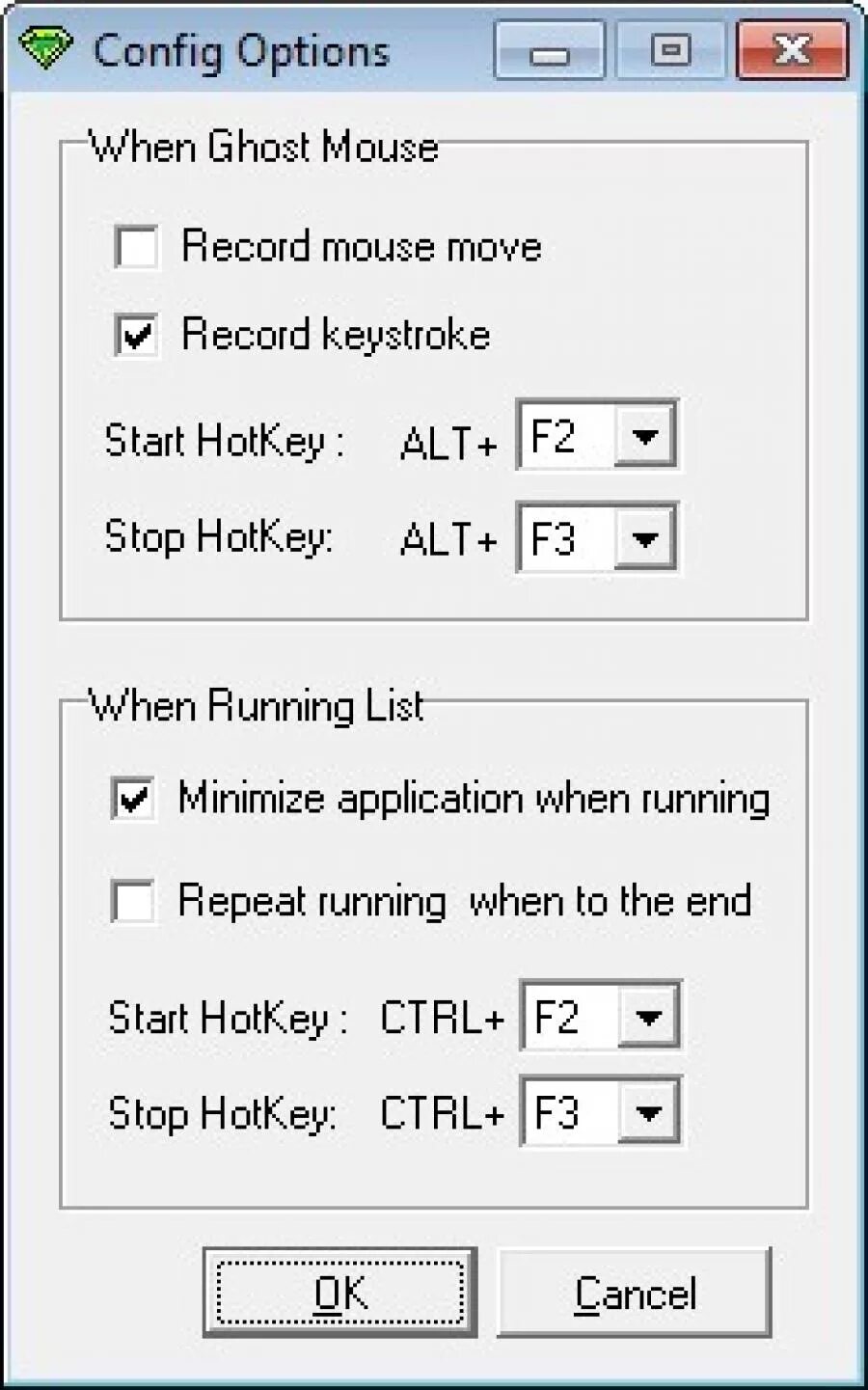The height and width of the screenshot is (1390, 868).
Task: Maximize the Config Options window
Action: 670,50
